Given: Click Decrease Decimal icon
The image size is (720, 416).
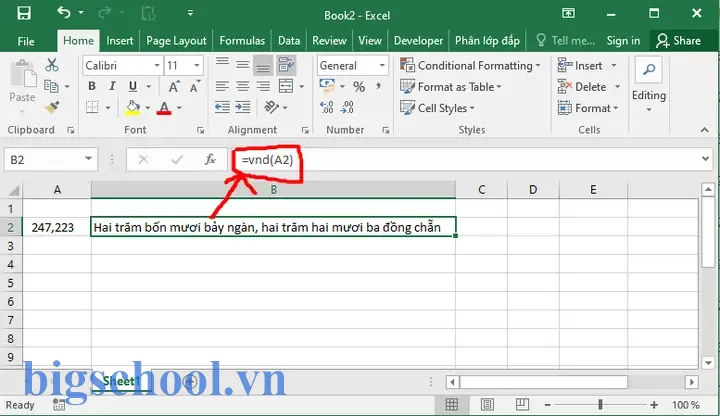Looking at the screenshot, I should [x=347, y=107].
